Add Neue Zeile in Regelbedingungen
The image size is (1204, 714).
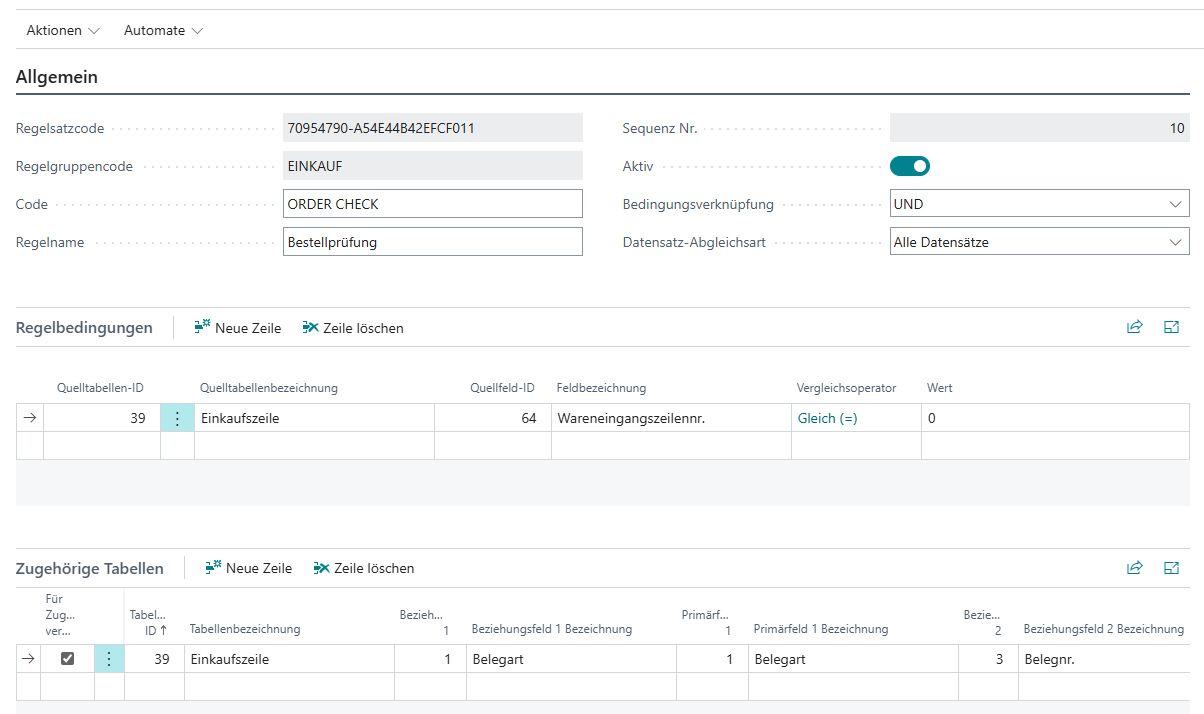coord(238,328)
